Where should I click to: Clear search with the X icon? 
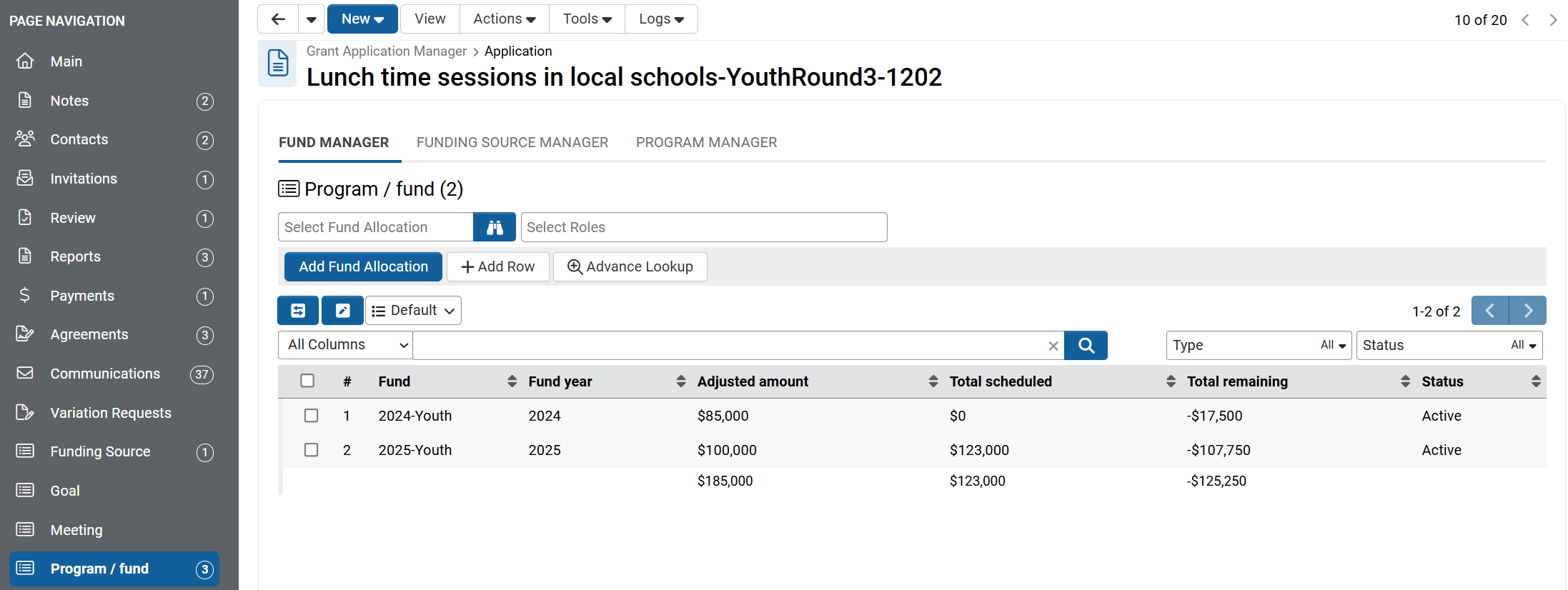coord(1053,346)
